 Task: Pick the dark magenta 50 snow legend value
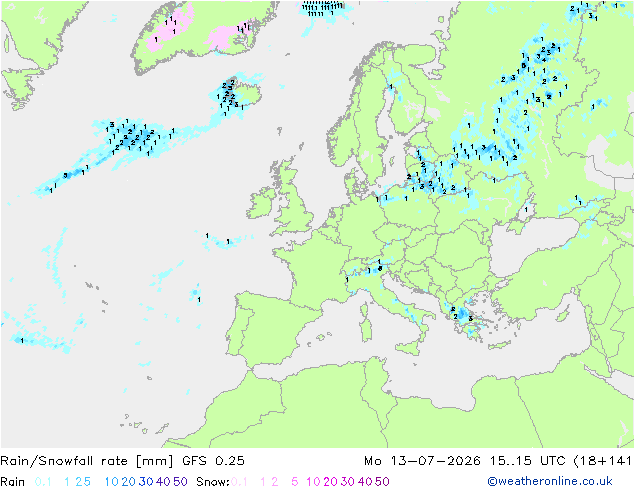click(383, 482)
